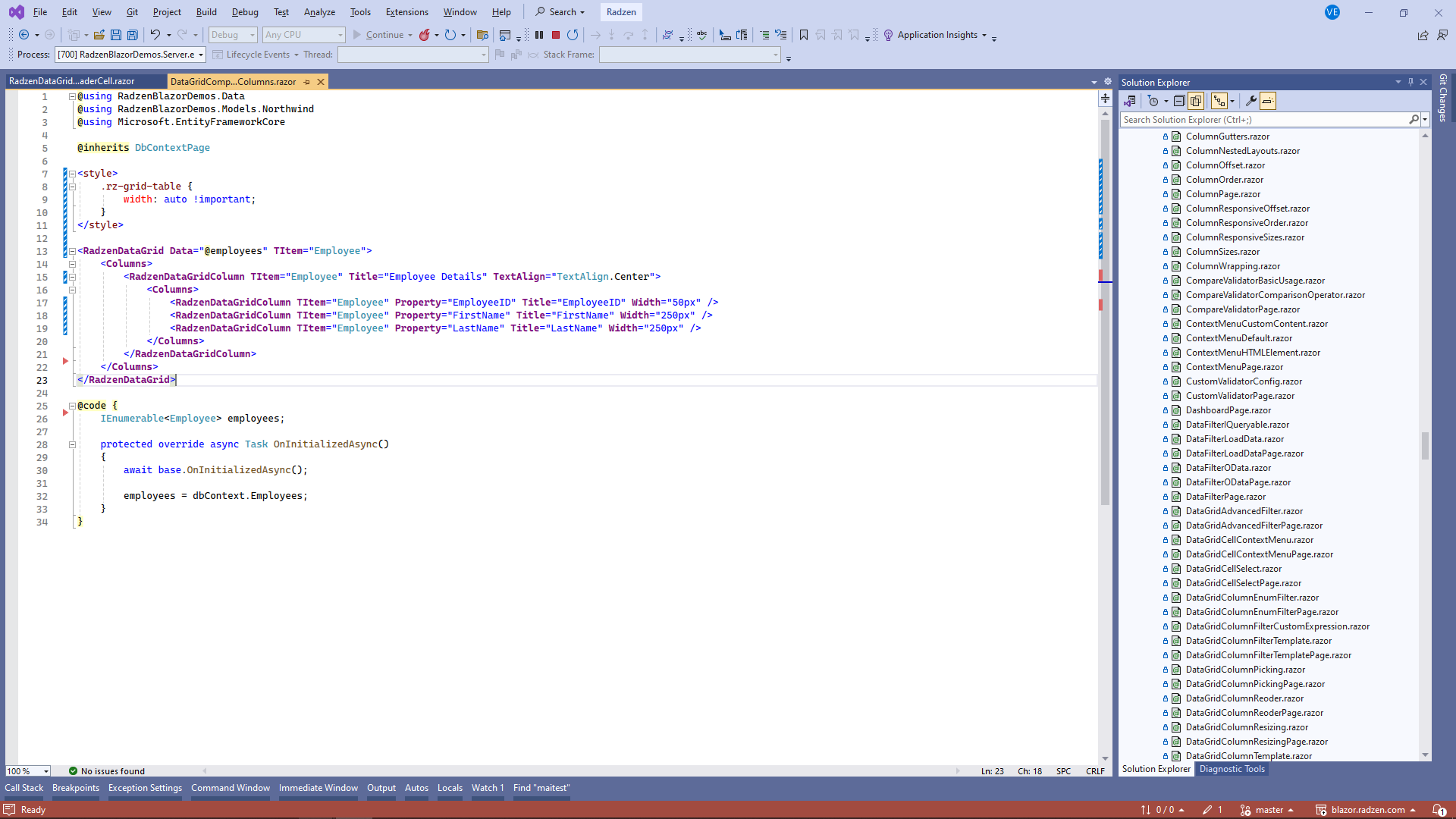
Task: Toggle the bookmark on current line
Action: pyautogui.click(x=804, y=35)
